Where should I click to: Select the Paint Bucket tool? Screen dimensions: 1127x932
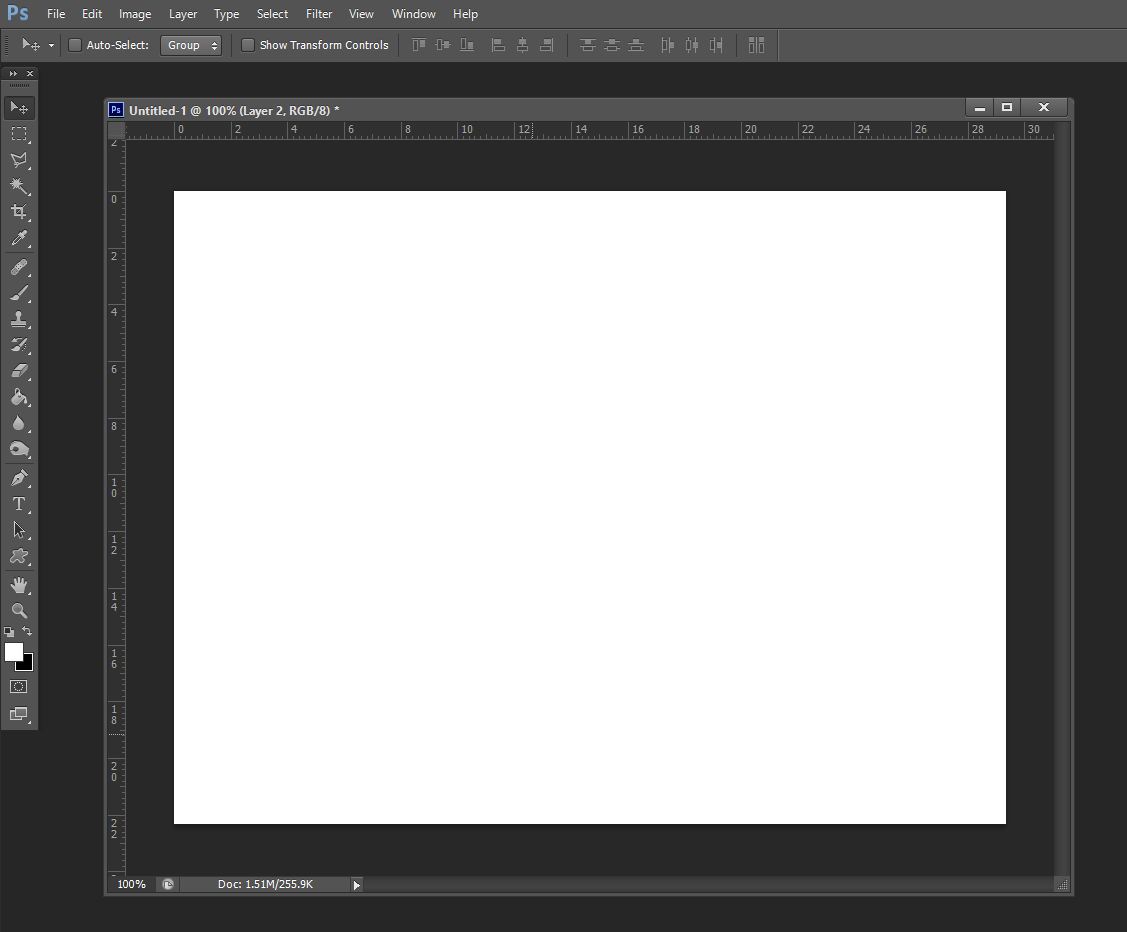coord(19,397)
